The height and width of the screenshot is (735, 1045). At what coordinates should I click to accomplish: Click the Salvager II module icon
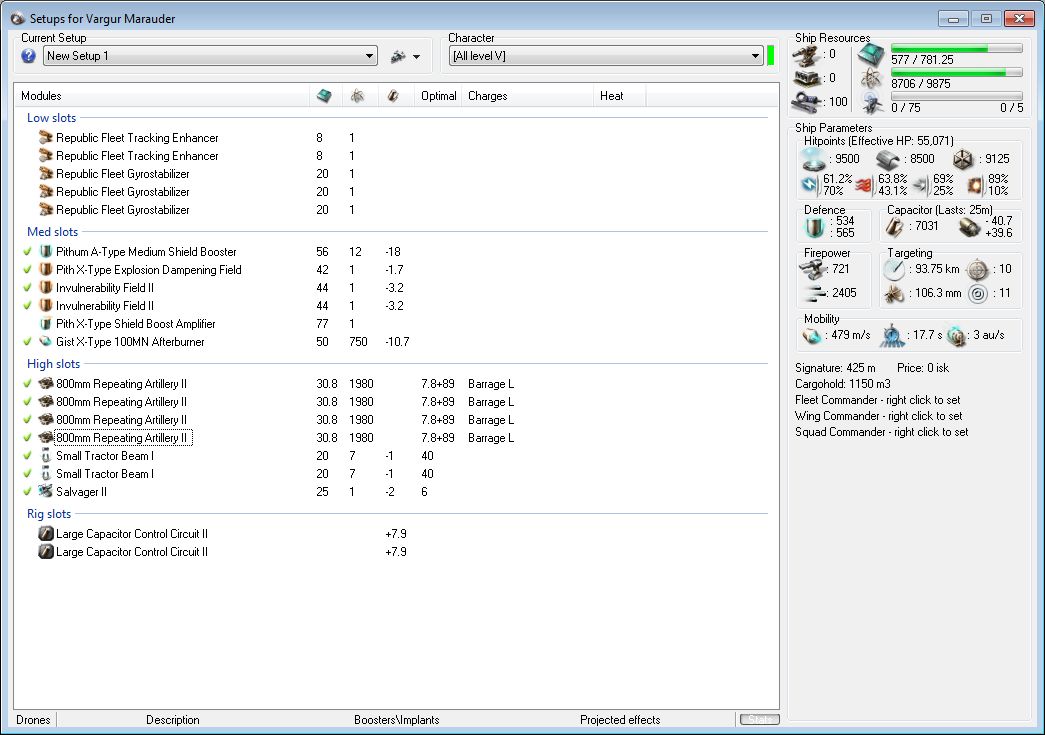(x=45, y=492)
